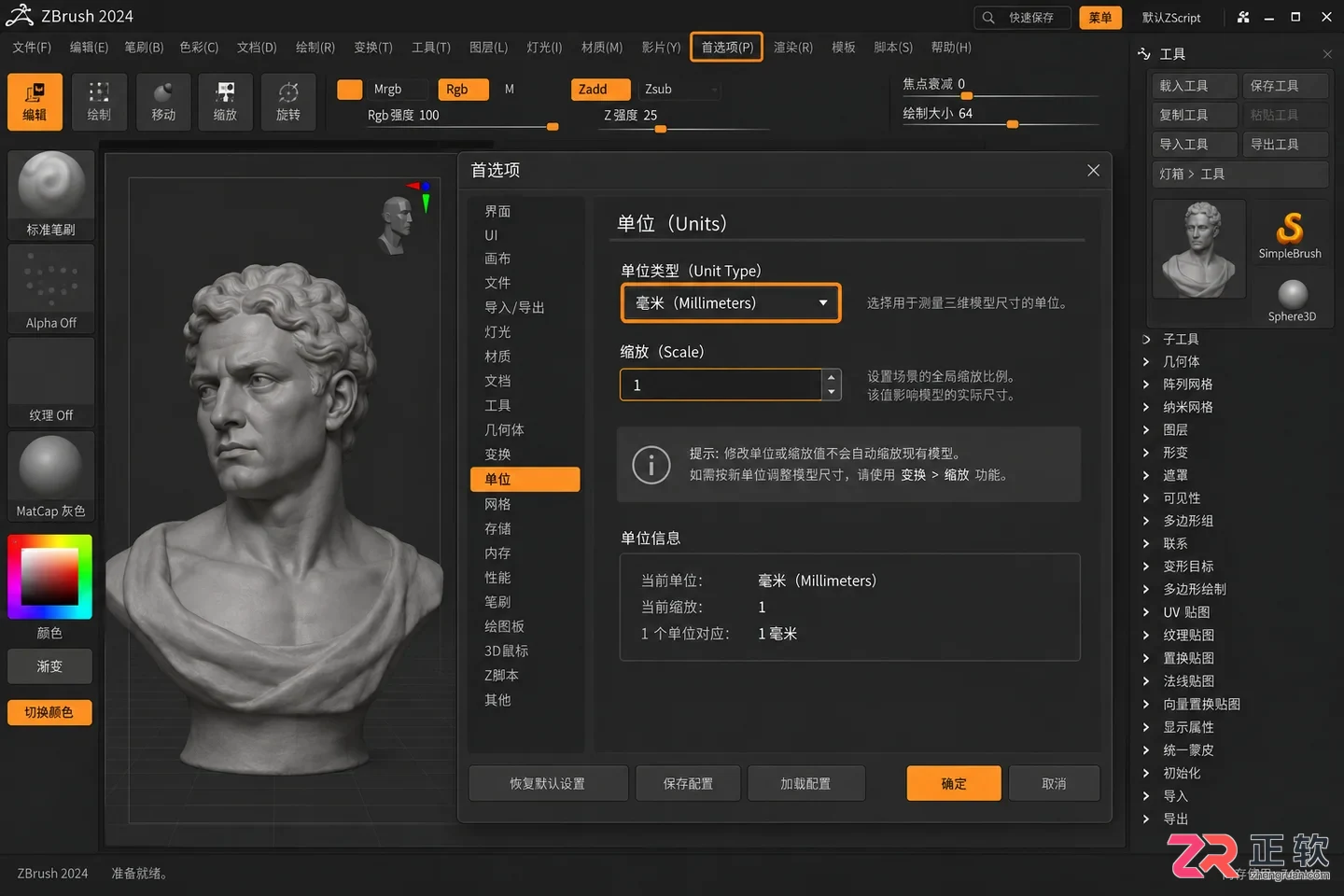The height and width of the screenshot is (896, 1344).
Task: Click the 取消 cancel button
Action: [x=1054, y=784]
